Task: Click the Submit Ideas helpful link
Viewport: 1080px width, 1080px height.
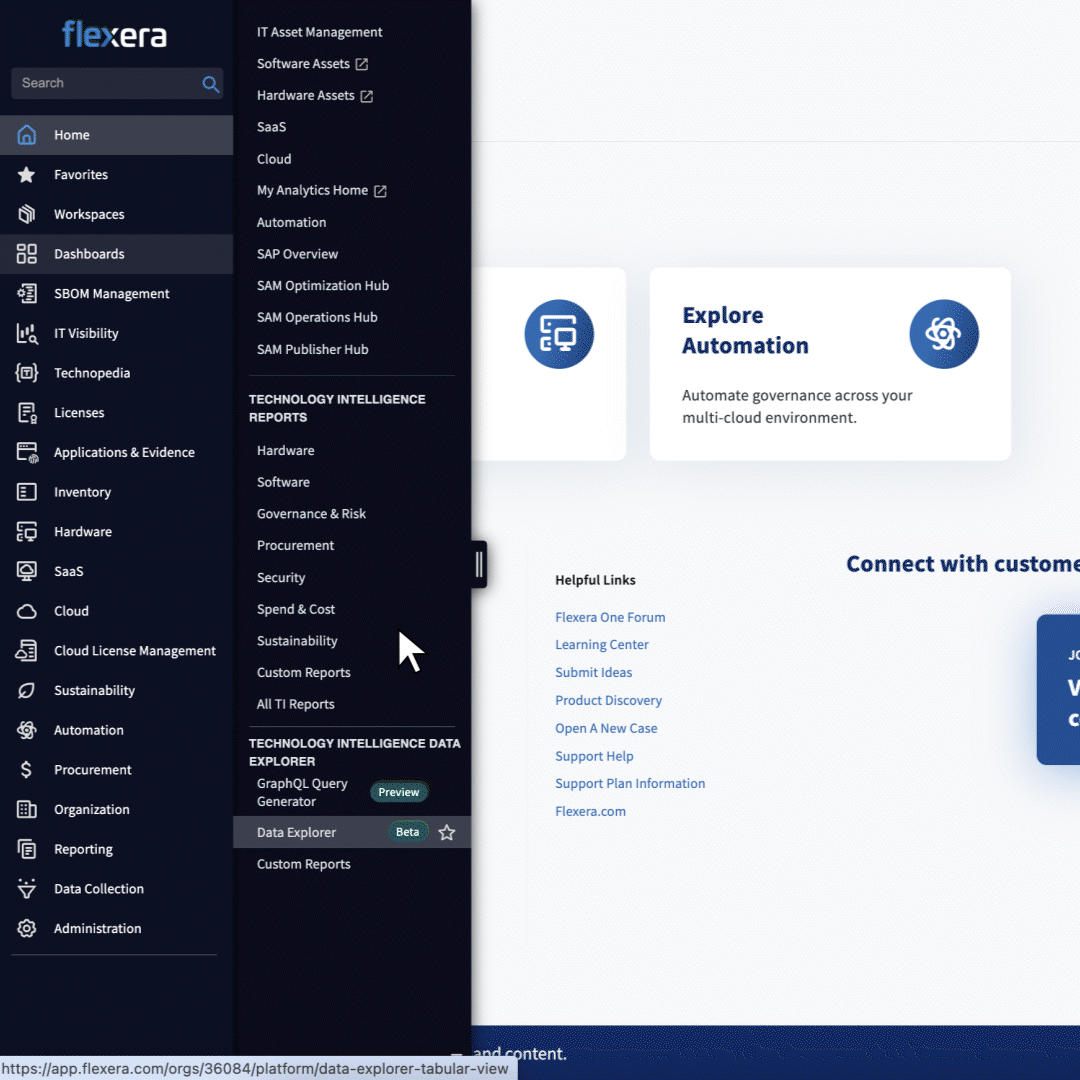Action: pyautogui.click(x=593, y=673)
